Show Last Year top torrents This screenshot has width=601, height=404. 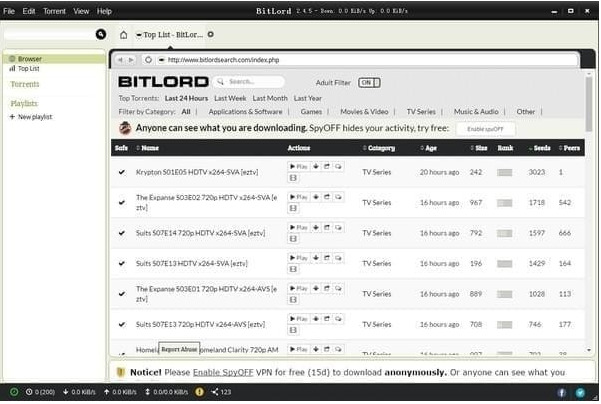308,99
